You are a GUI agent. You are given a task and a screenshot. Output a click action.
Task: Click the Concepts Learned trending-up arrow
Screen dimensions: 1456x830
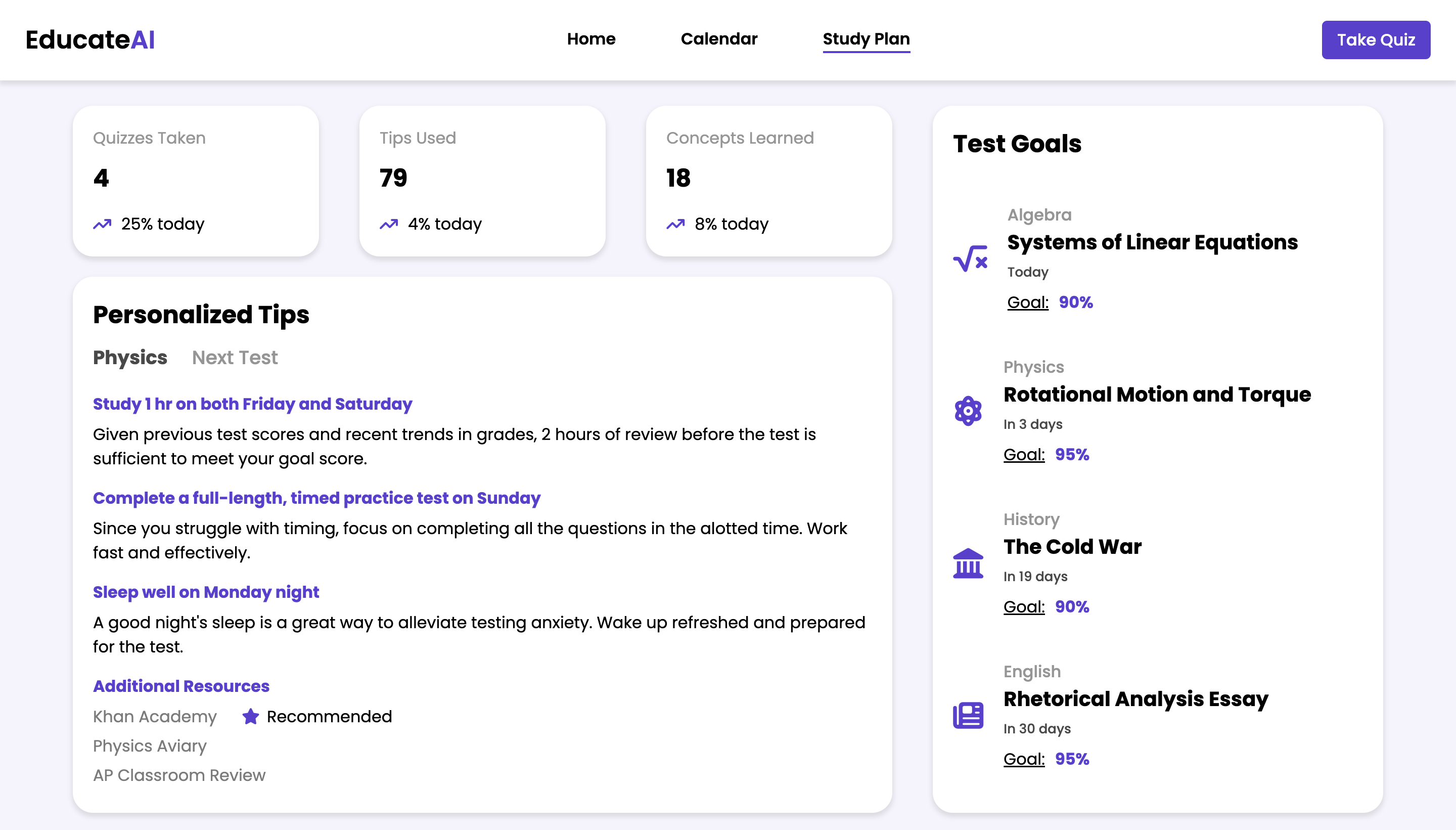(675, 224)
